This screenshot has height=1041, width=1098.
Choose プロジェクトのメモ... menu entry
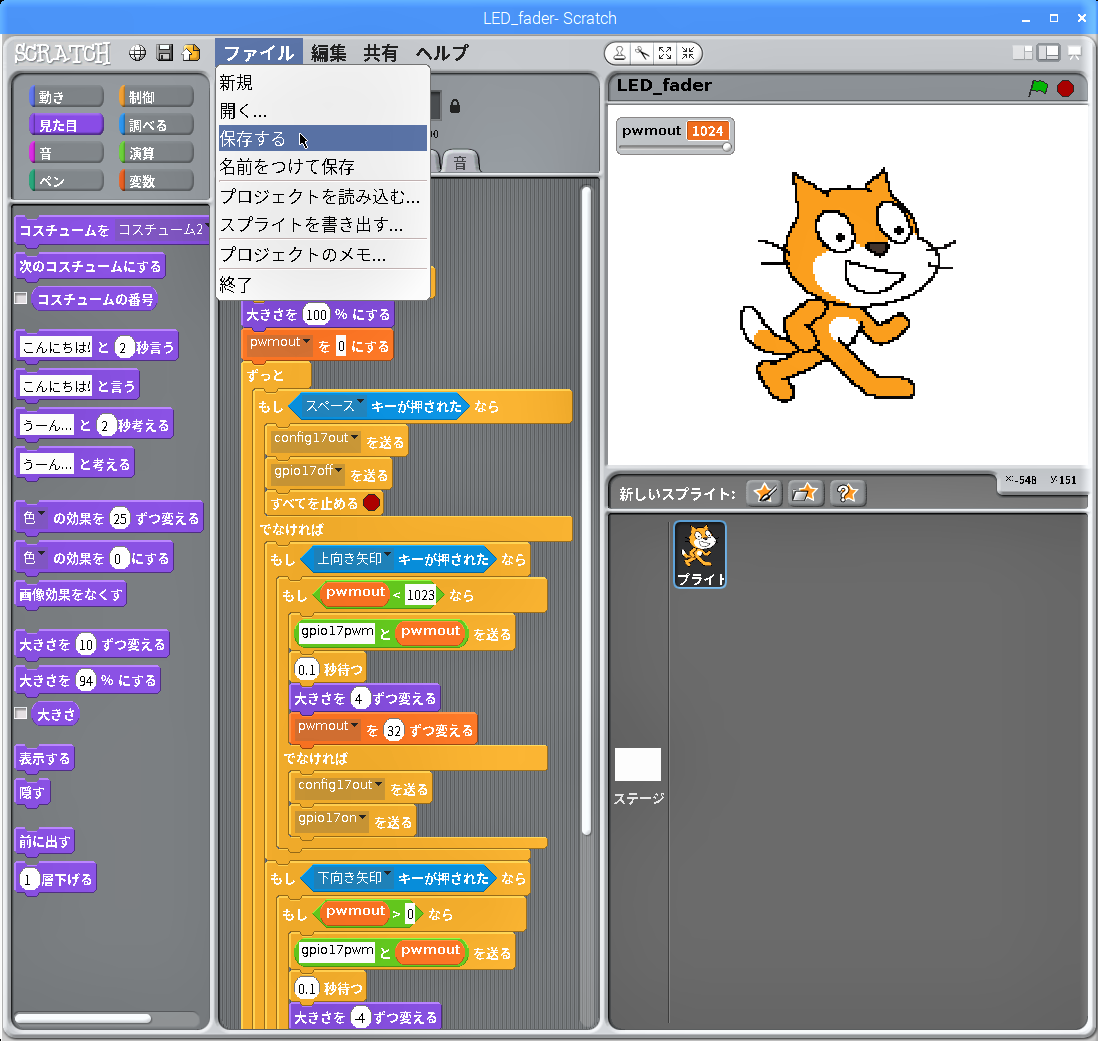(x=323, y=255)
